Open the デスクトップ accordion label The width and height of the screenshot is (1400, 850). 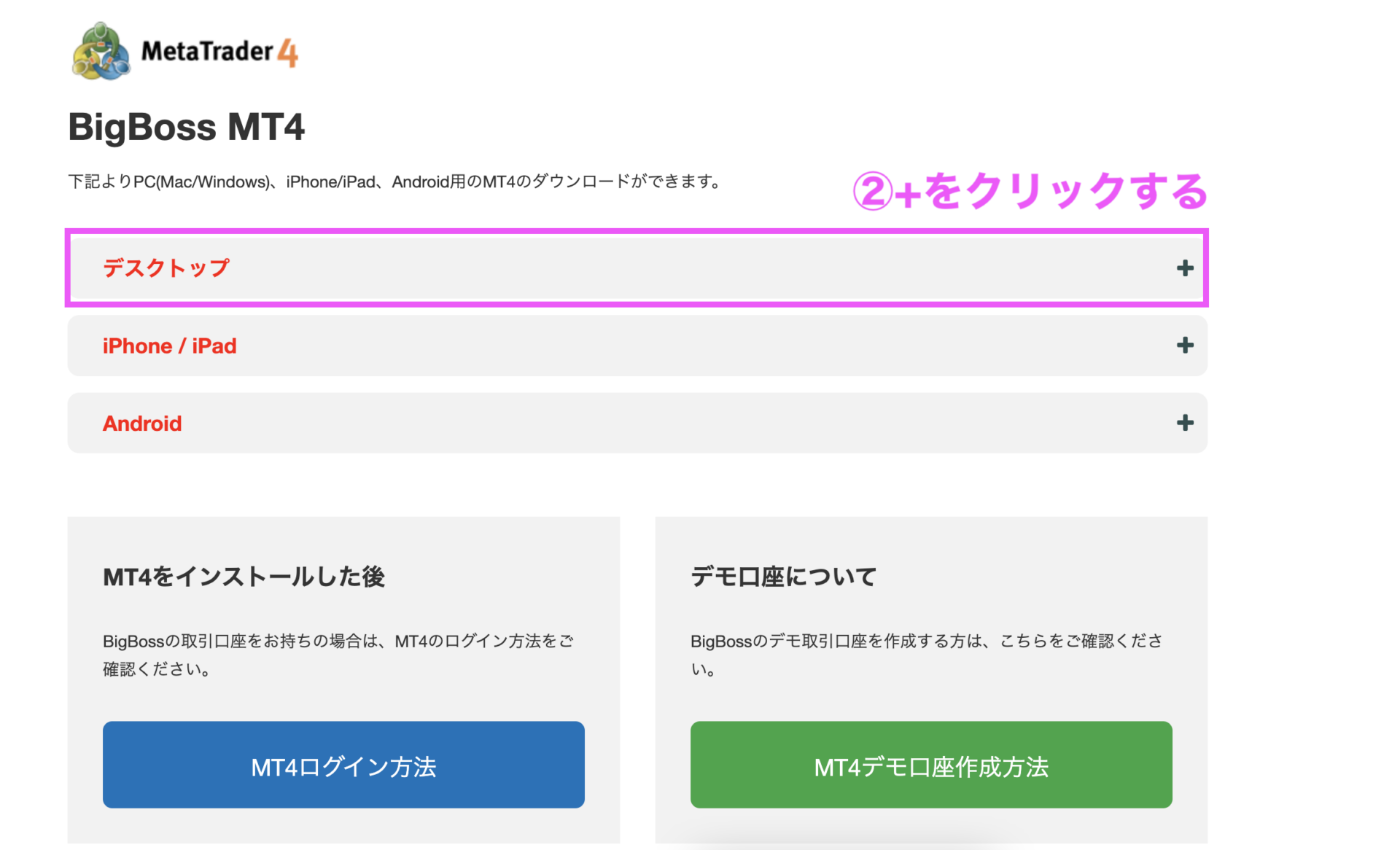pos(166,268)
